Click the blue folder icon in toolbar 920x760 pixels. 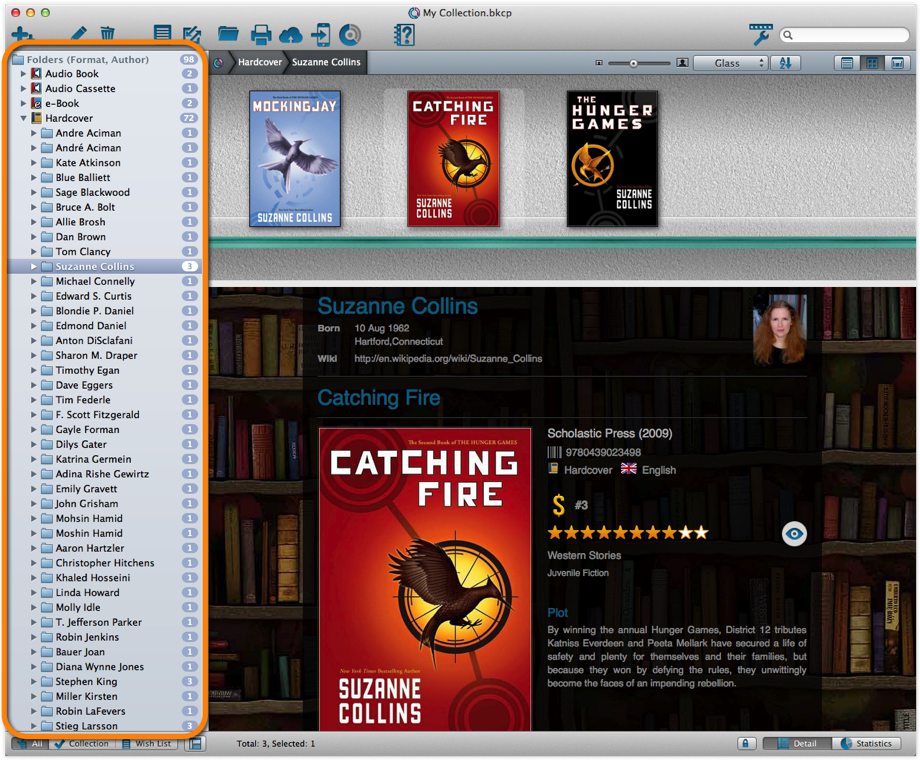pyautogui.click(x=228, y=34)
